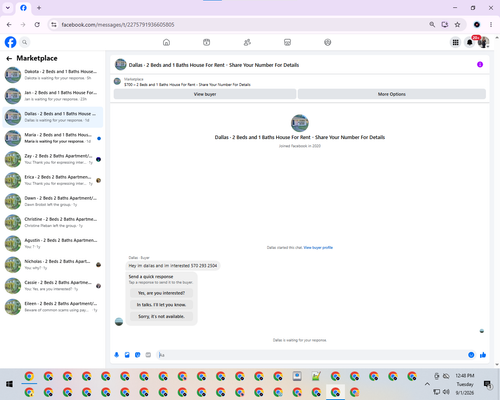Send quick reply 'In talks. I'll let you know.'

pos(161,305)
